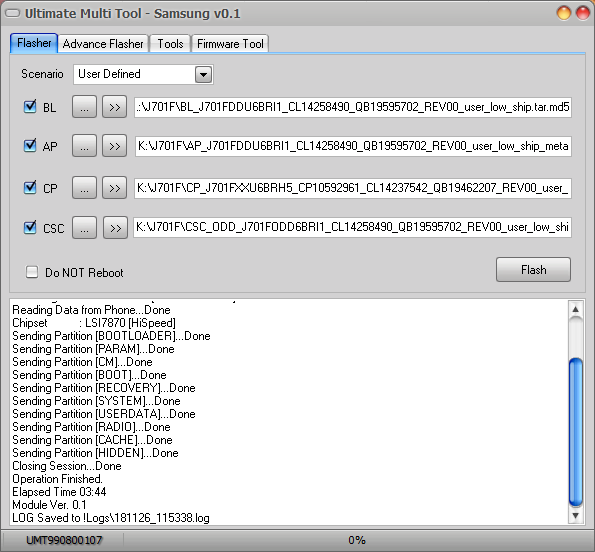
Task: Click the AP file path field
Action: pyautogui.click(x=353, y=146)
